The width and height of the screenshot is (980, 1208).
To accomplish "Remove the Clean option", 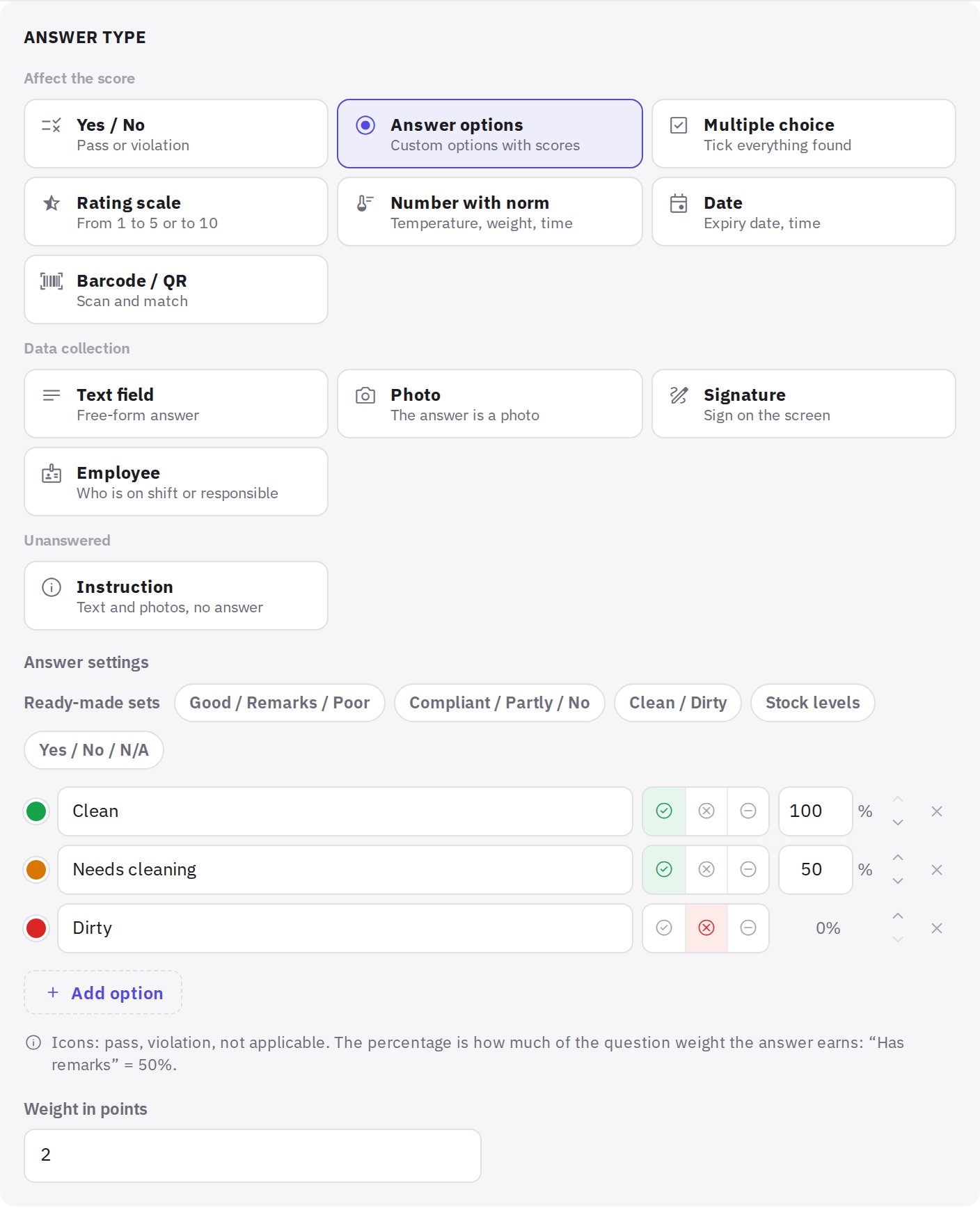I will [x=937, y=811].
